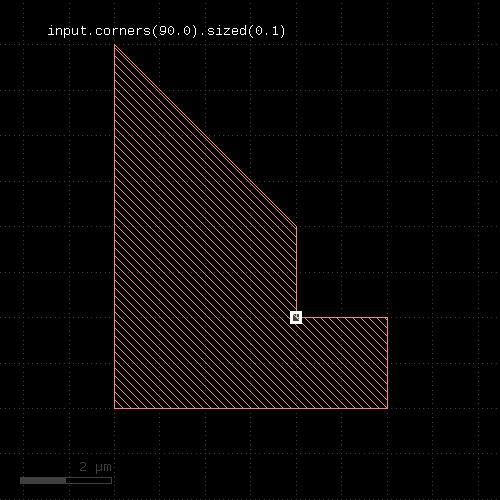Viewport: 500px width, 500px height.
Task: Click the filled gray half of scale bar
Action: pyautogui.click(x=43, y=480)
